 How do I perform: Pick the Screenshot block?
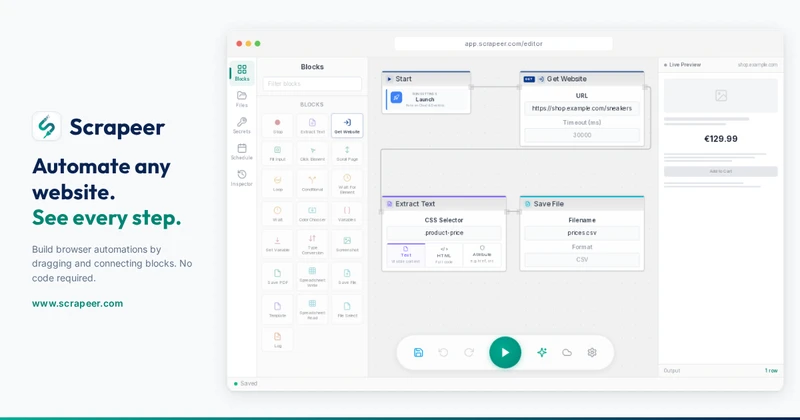(x=347, y=244)
